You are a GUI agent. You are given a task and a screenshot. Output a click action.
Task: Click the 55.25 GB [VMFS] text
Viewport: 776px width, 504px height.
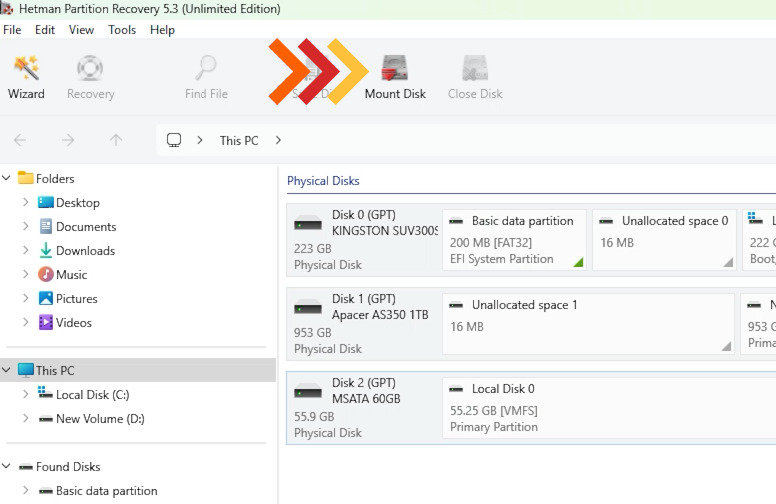(x=493, y=411)
